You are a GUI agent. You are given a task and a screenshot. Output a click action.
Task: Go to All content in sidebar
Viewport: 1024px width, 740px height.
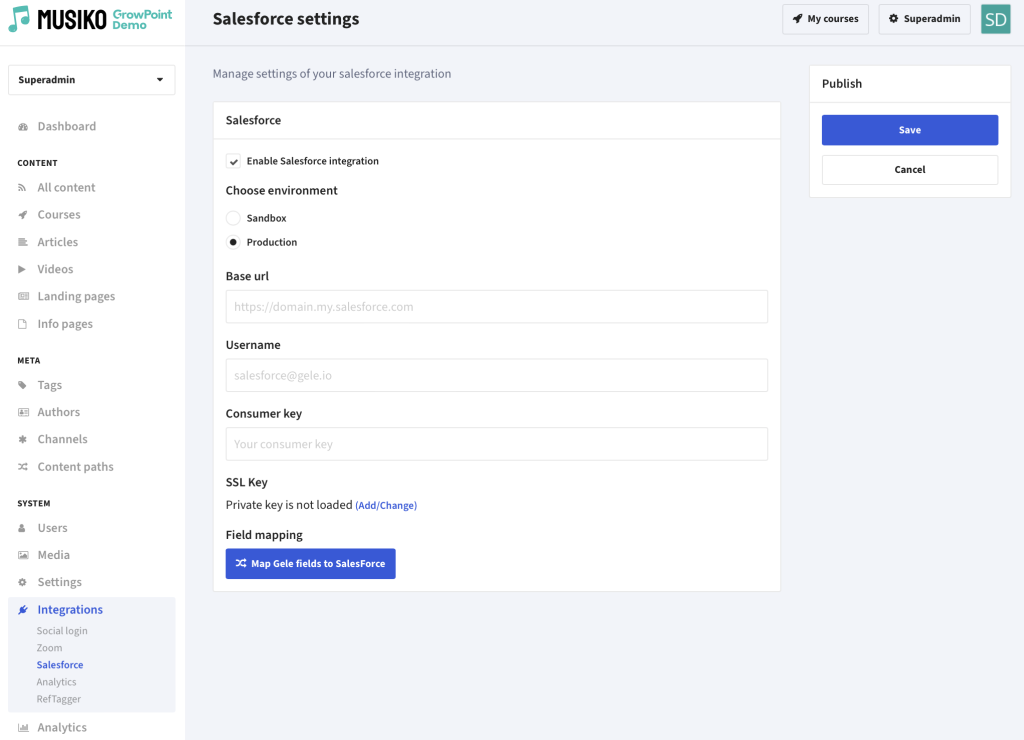pos(67,188)
